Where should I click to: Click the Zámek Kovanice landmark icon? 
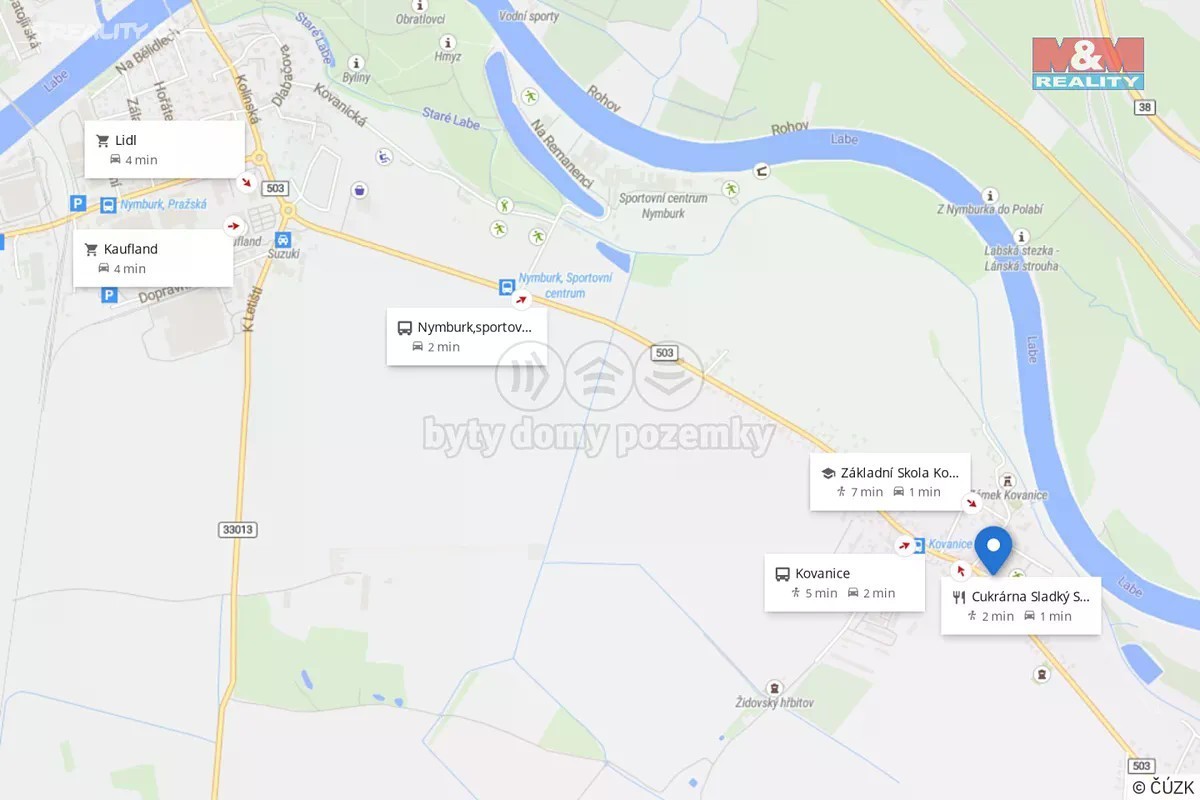tap(1006, 481)
